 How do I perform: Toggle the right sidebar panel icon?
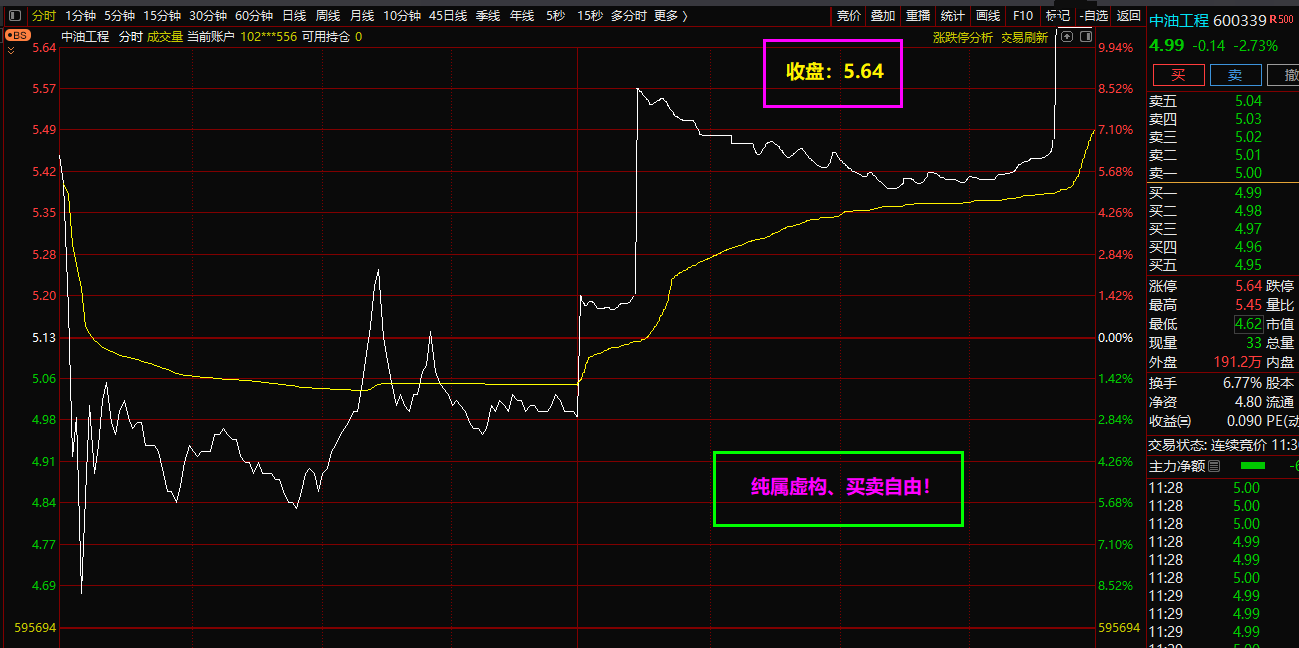click(1084, 36)
